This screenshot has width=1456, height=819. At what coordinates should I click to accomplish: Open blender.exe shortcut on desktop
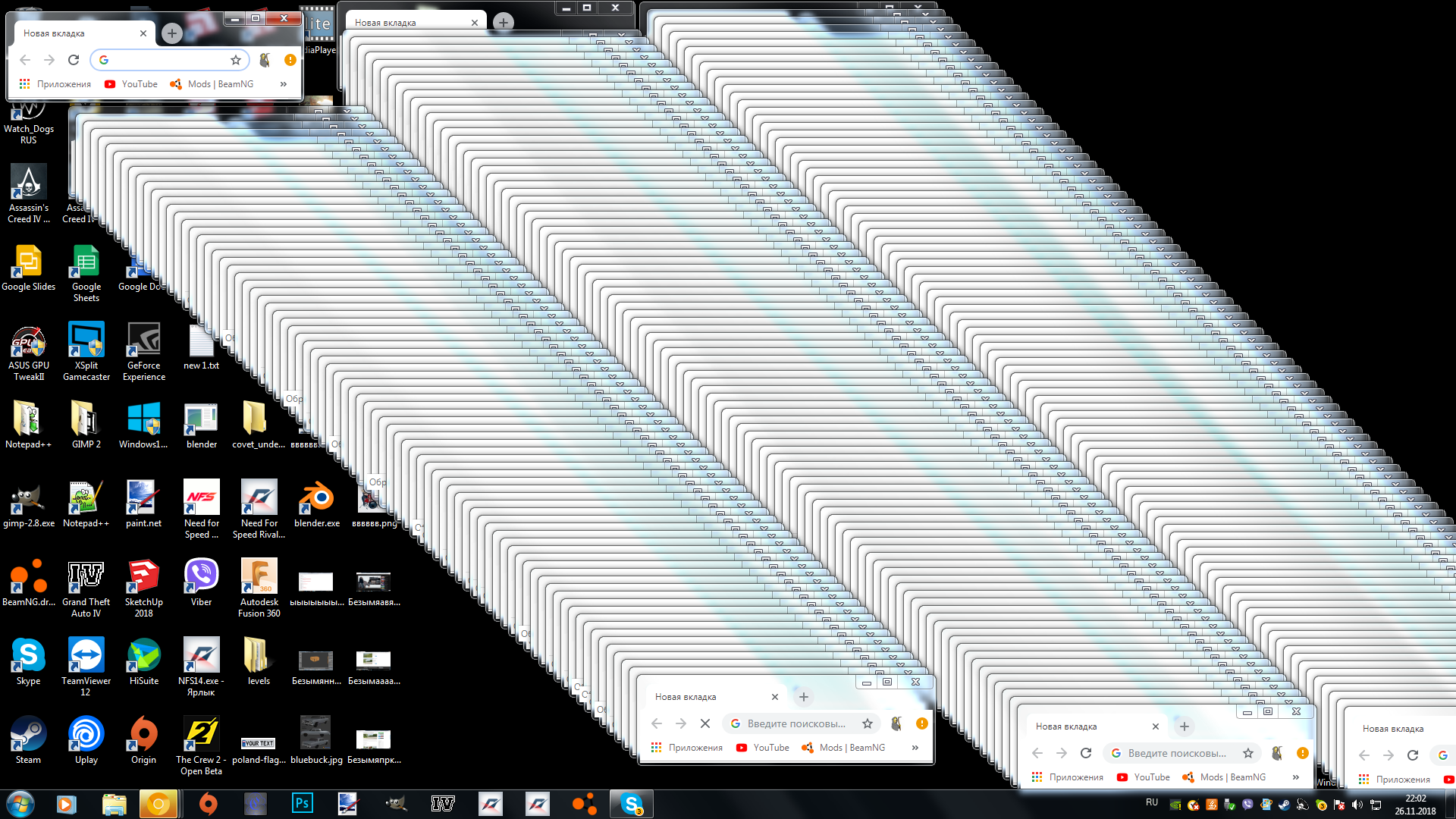316,497
